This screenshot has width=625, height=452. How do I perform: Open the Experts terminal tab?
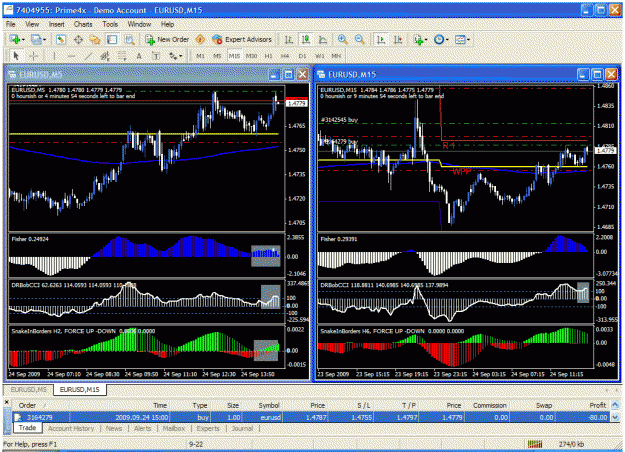coord(208,428)
